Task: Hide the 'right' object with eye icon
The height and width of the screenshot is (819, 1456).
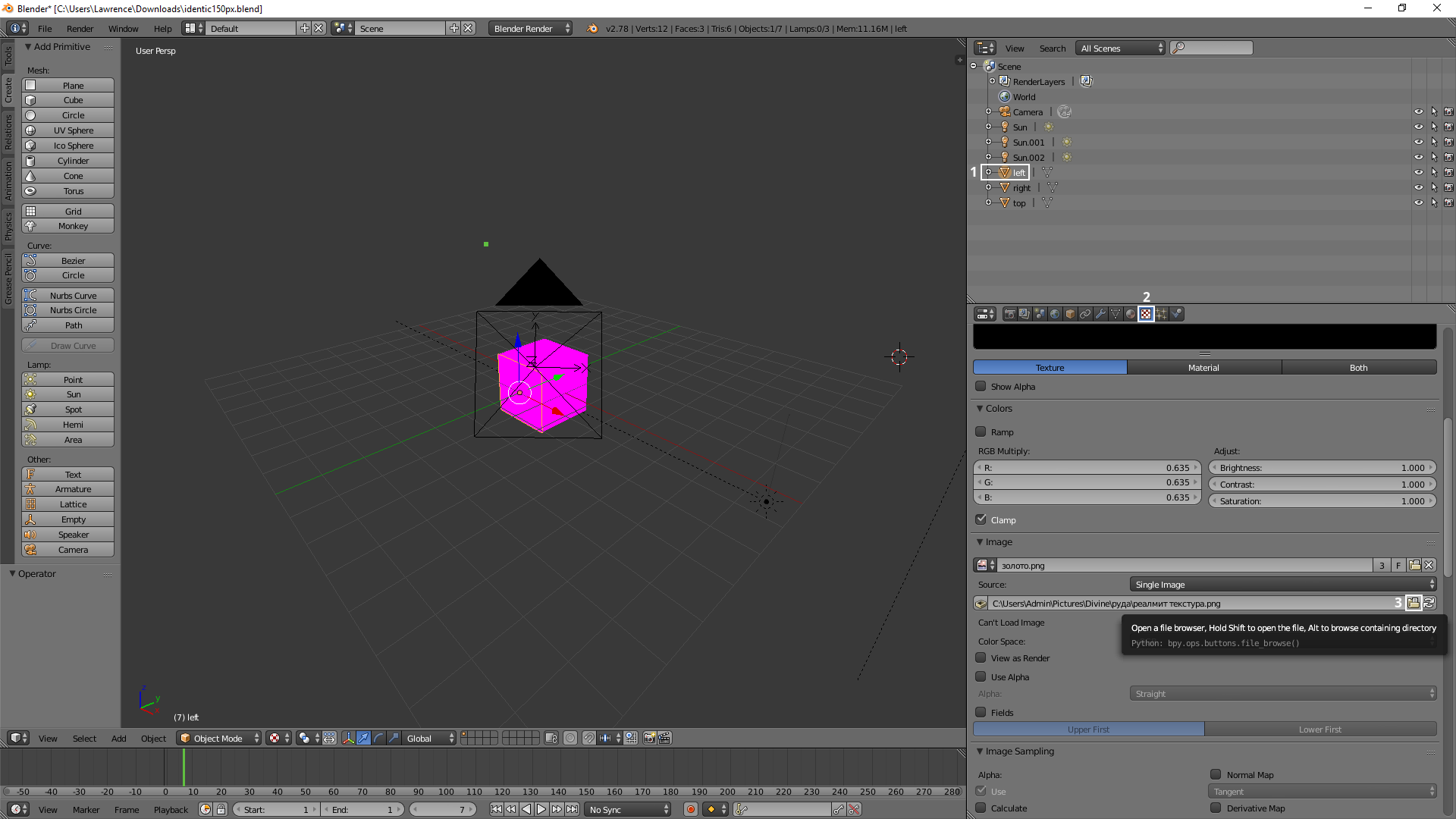Action: (1418, 188)
